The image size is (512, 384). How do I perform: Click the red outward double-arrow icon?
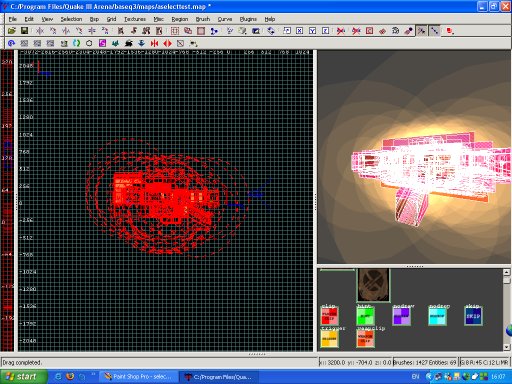point(167,43)
